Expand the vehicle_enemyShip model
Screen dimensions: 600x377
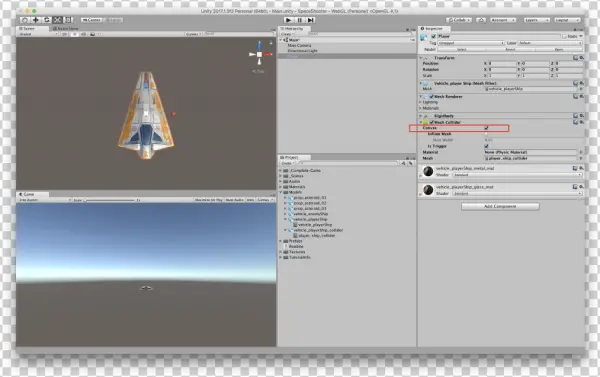coord(285,214)
